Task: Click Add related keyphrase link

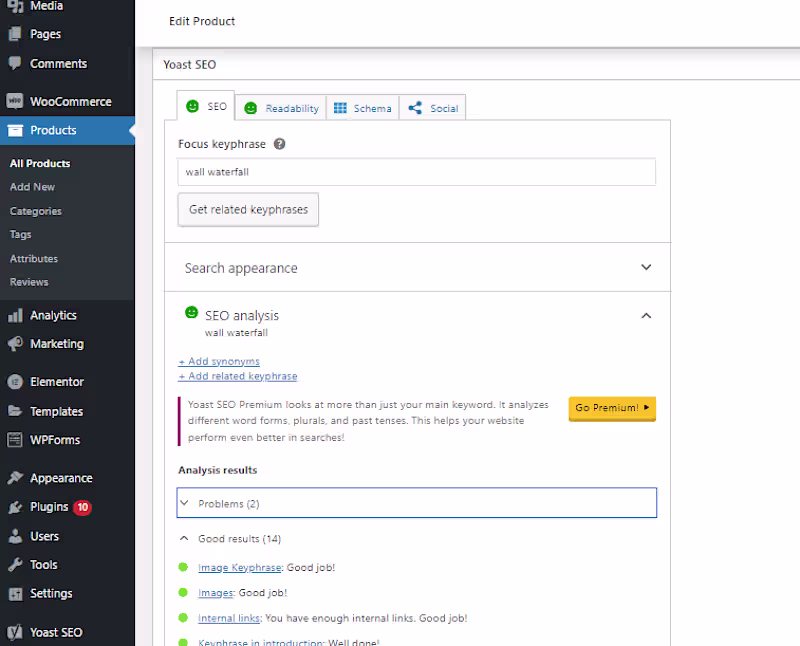Action: pyautogui.click(x=238, y=376)
